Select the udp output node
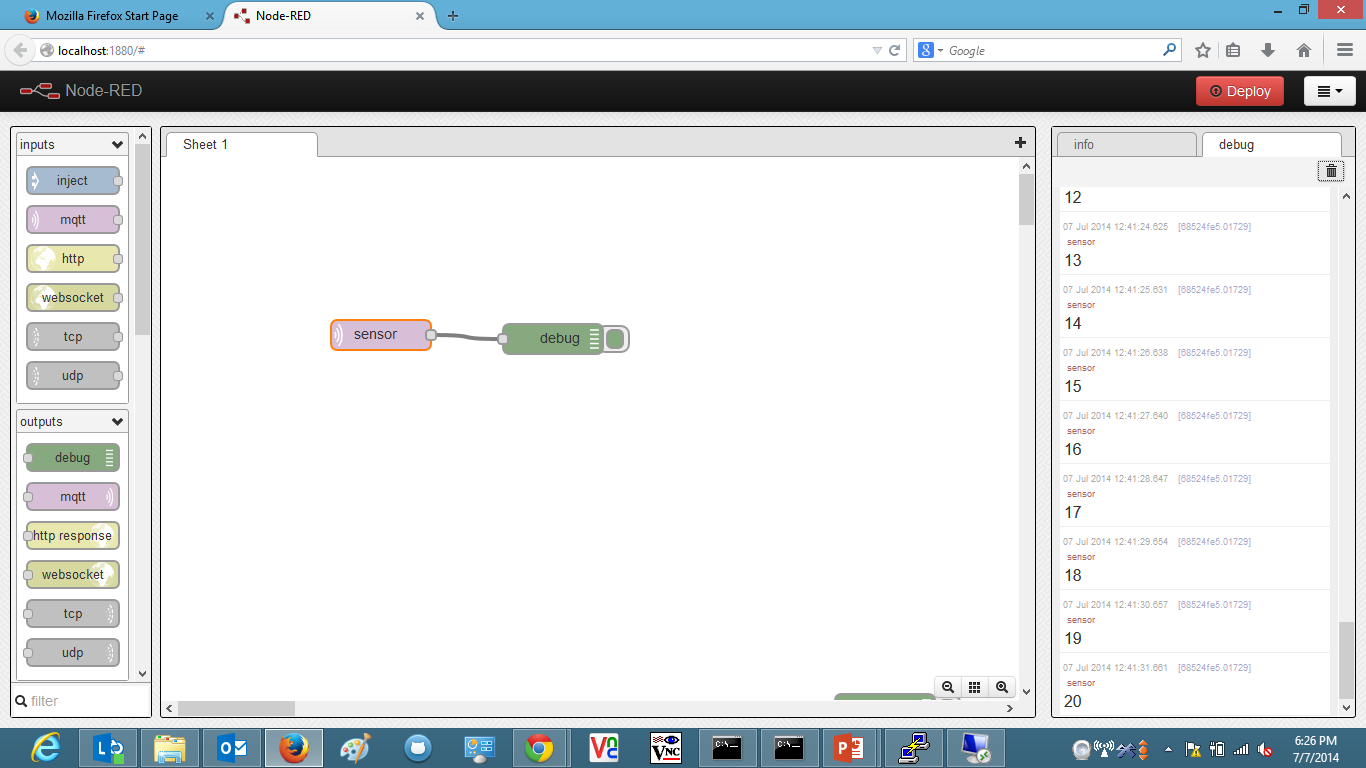This screenshot has width=1366, height=768. [73, 653]
